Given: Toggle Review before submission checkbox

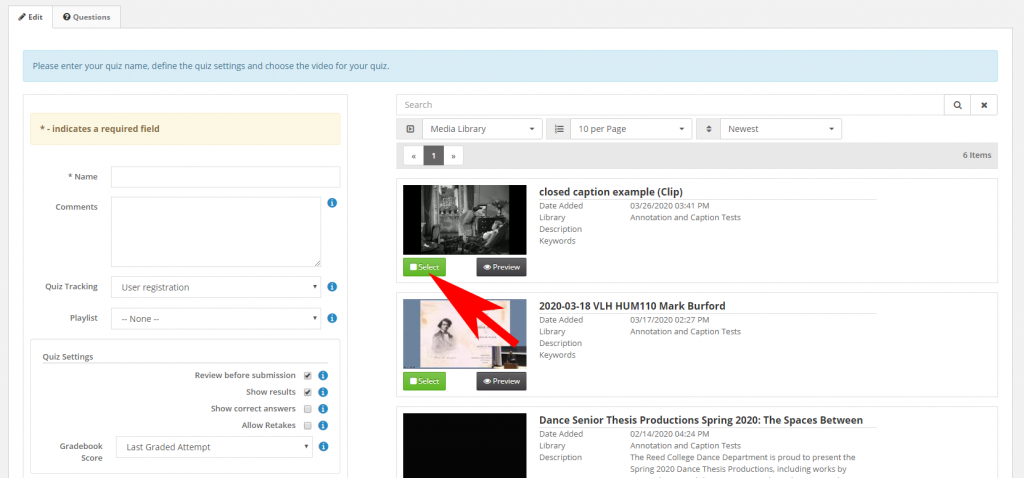Looking at the screenshot, I should pyautogui.click(x=308, y=375).
